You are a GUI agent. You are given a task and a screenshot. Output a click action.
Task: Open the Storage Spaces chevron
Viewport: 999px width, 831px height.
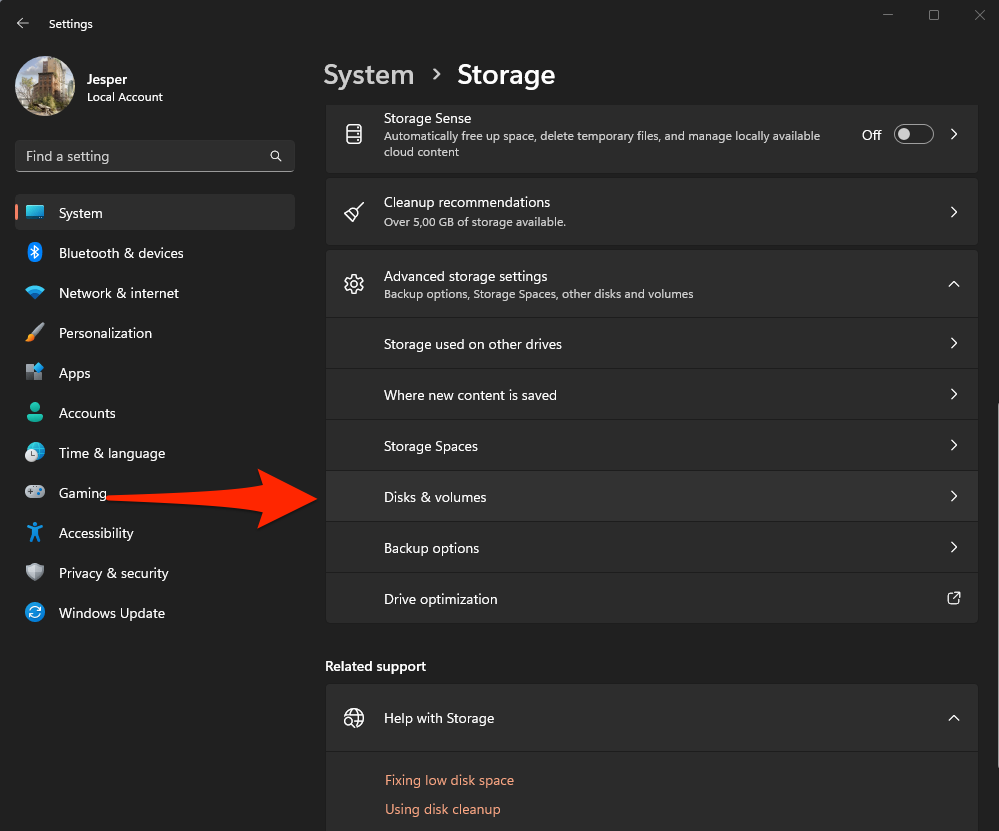click(x=954, y=445)
